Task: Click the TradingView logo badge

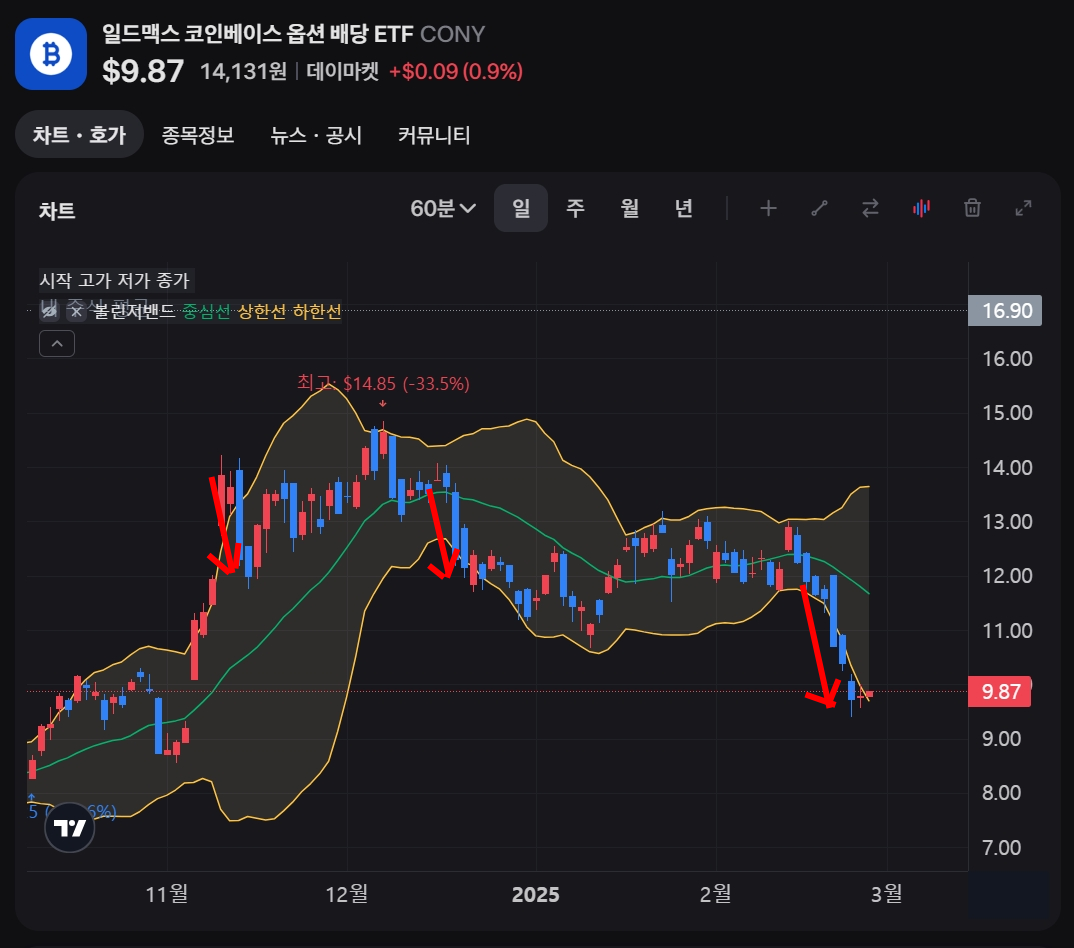Action: click(69, 827)
